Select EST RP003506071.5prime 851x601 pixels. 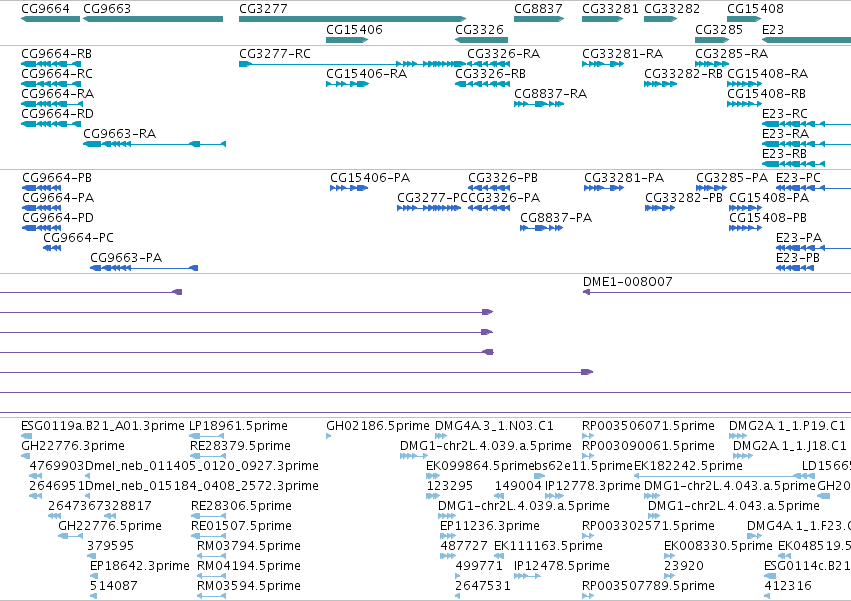(648, 426)
